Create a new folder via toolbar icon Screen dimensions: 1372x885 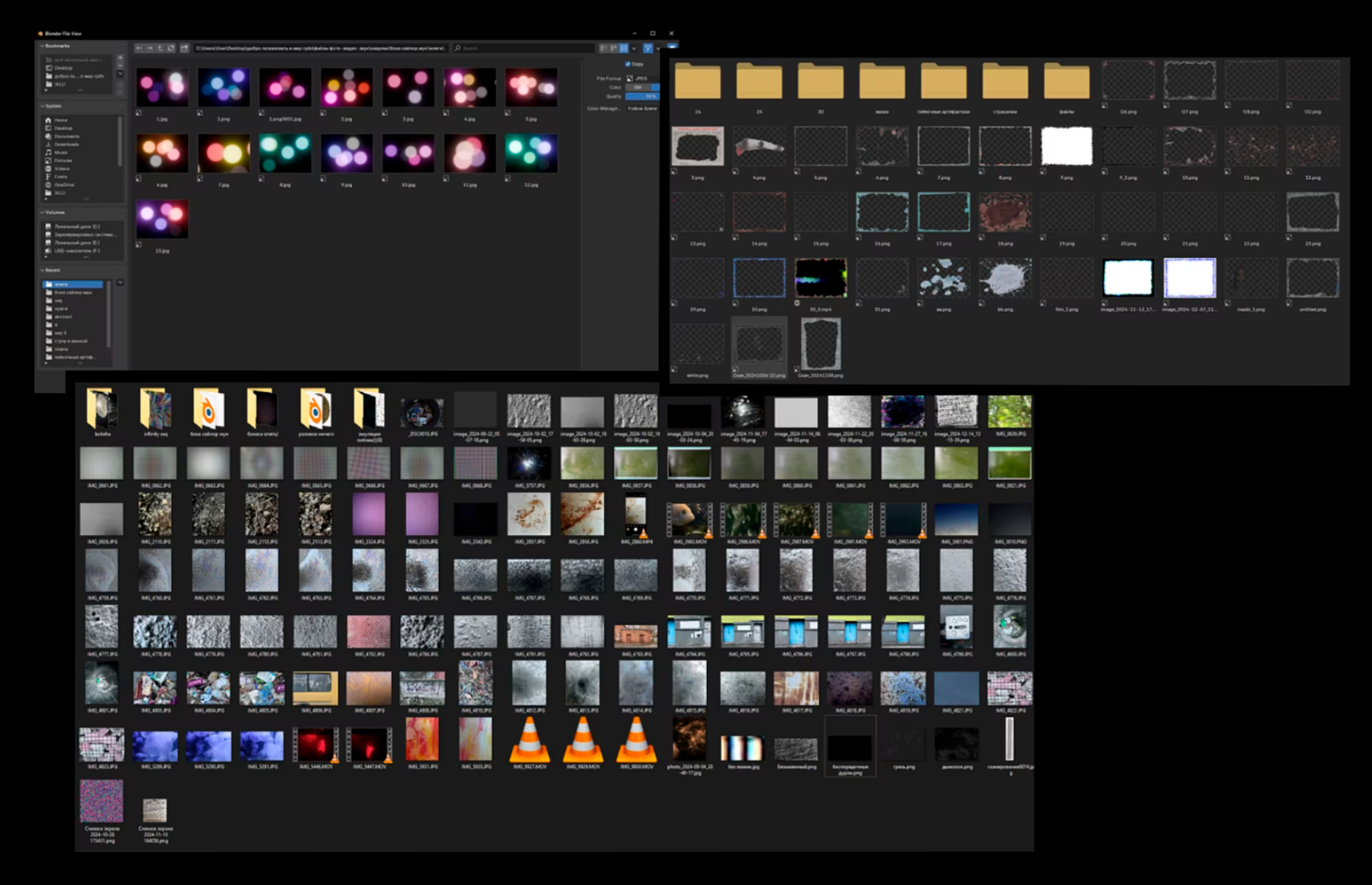[x=184, y=48]
